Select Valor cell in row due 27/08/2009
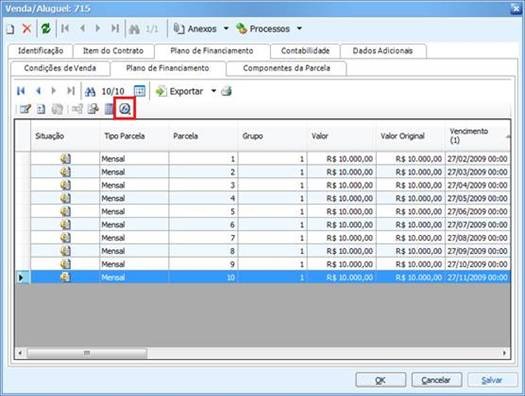 pos(341,238)
